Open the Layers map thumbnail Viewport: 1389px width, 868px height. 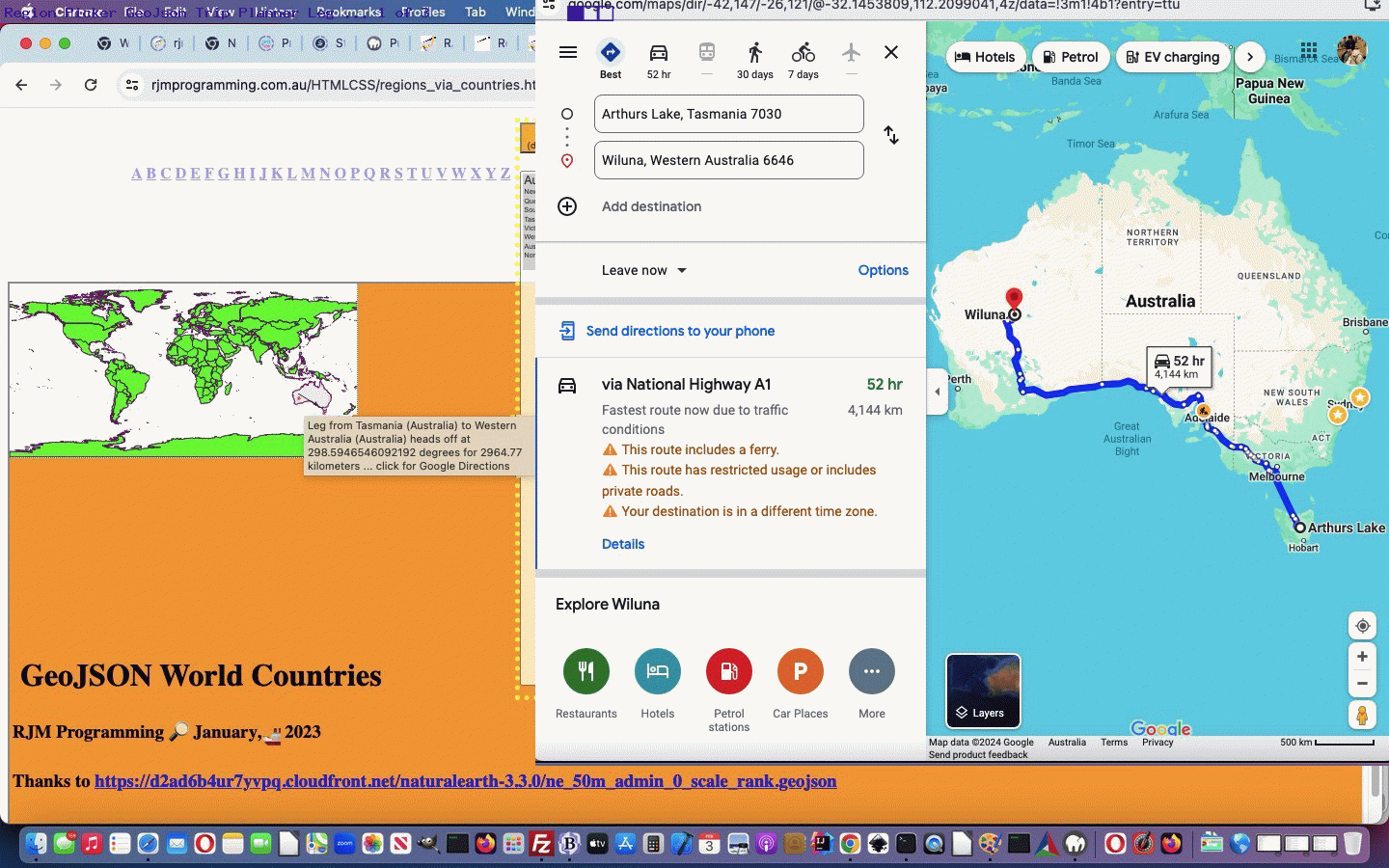pos(983,691)
